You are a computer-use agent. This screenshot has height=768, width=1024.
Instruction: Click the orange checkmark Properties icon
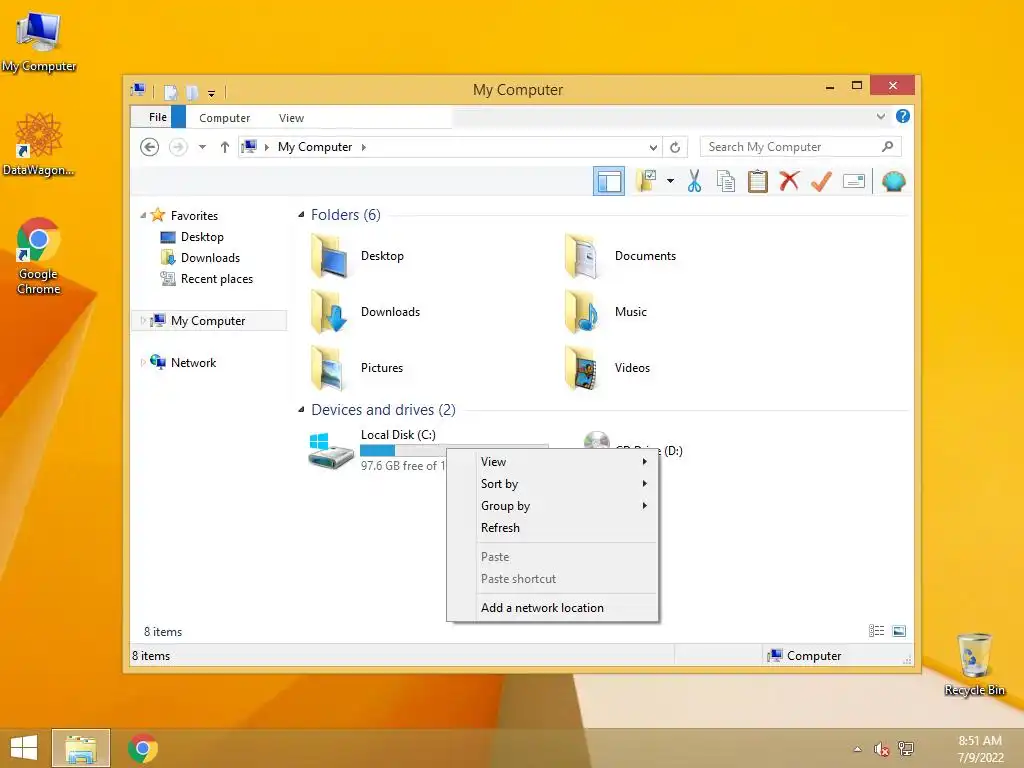[821, 181]
